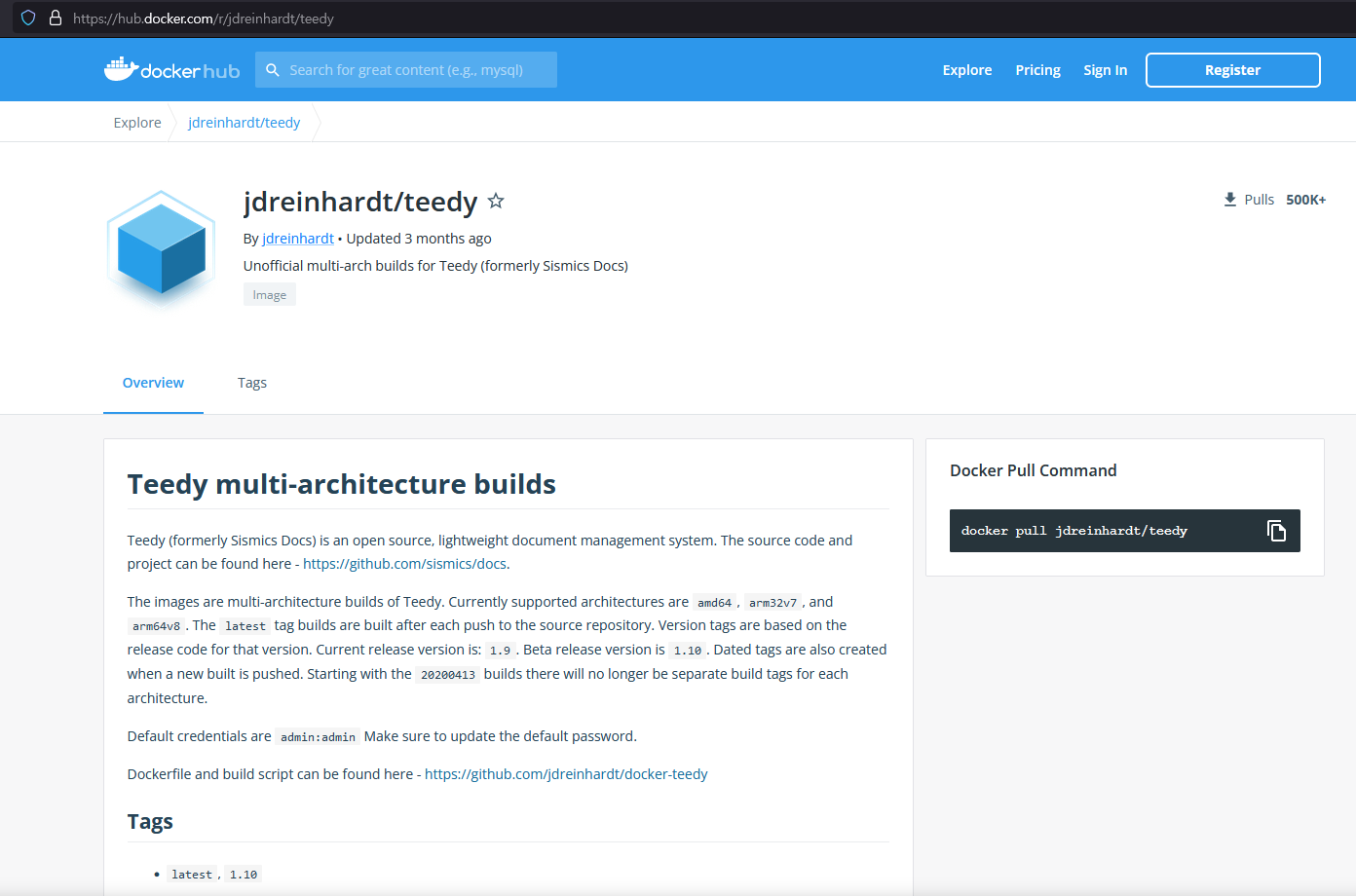Click the search magnifier icon
The image size is (1356, 896).
[x=273, y=70]
